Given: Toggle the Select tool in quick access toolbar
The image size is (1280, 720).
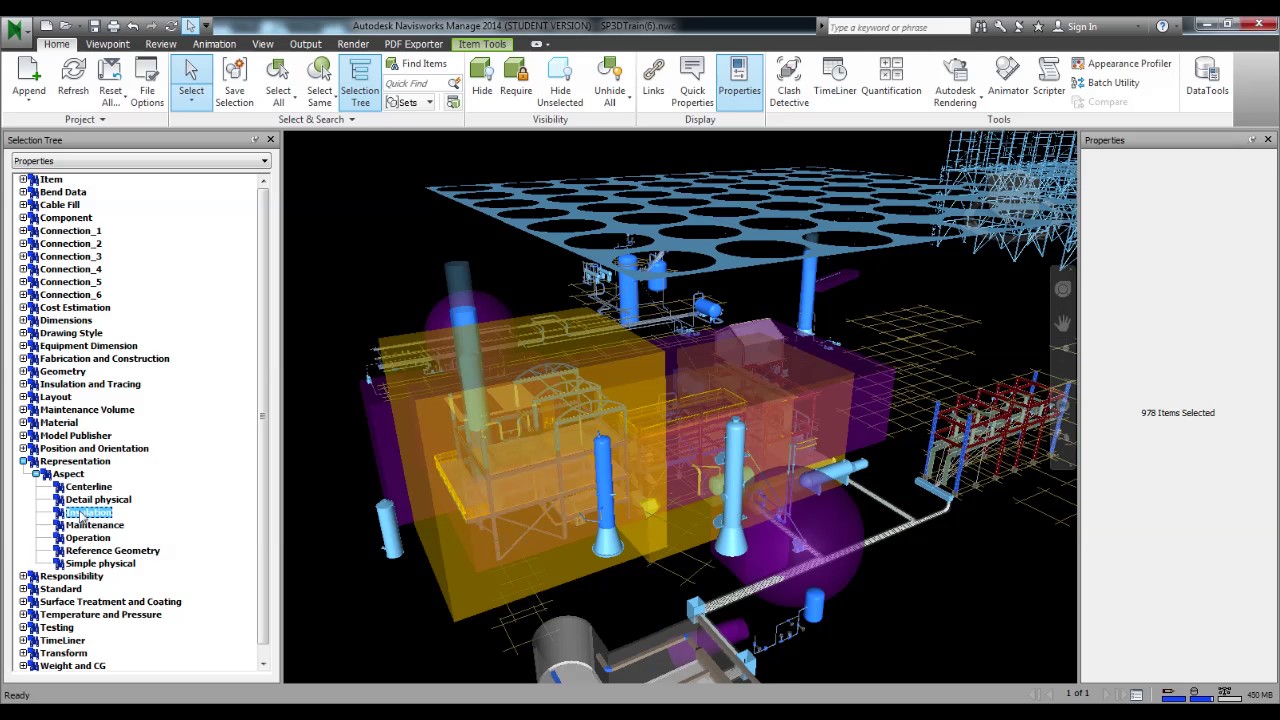Looking at the screenshot, I should (x=191, y=26).
